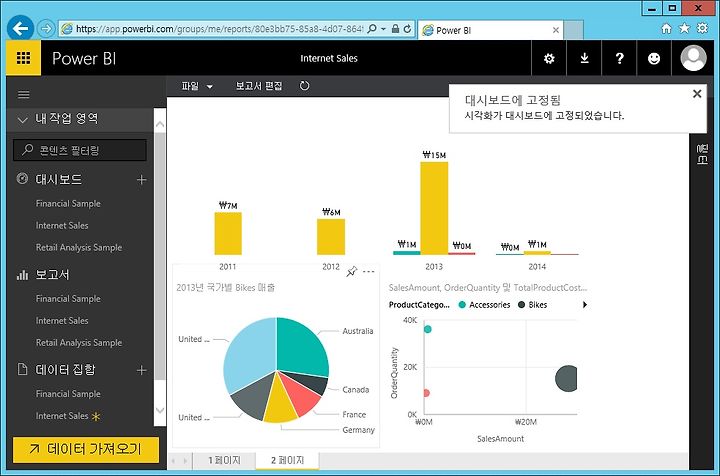This screenshot has width=720, height=476.
Task: Select the 2 페이지 tab
Action: tap(287, 460)
